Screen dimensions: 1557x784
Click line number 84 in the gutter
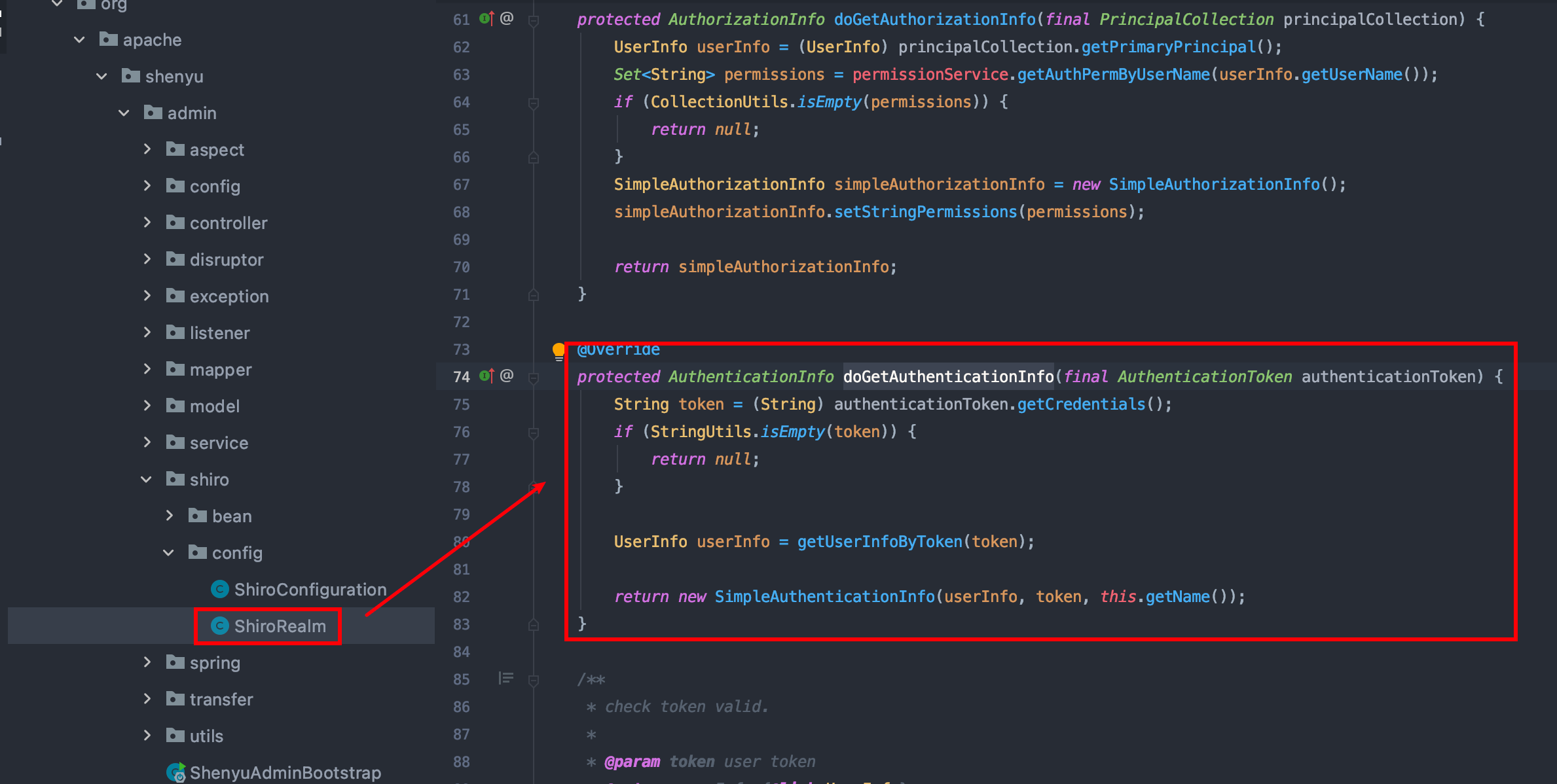461,652
